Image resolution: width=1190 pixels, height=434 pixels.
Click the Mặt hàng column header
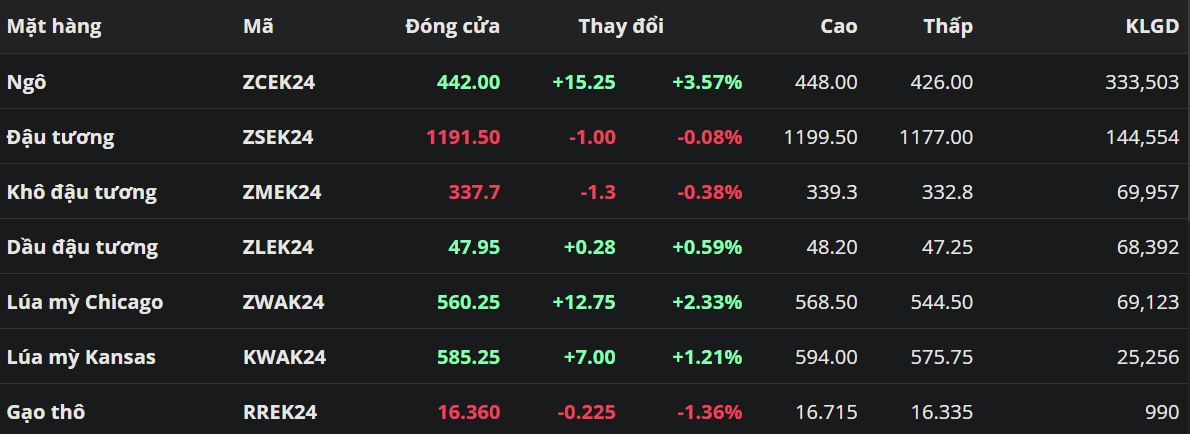54,27
